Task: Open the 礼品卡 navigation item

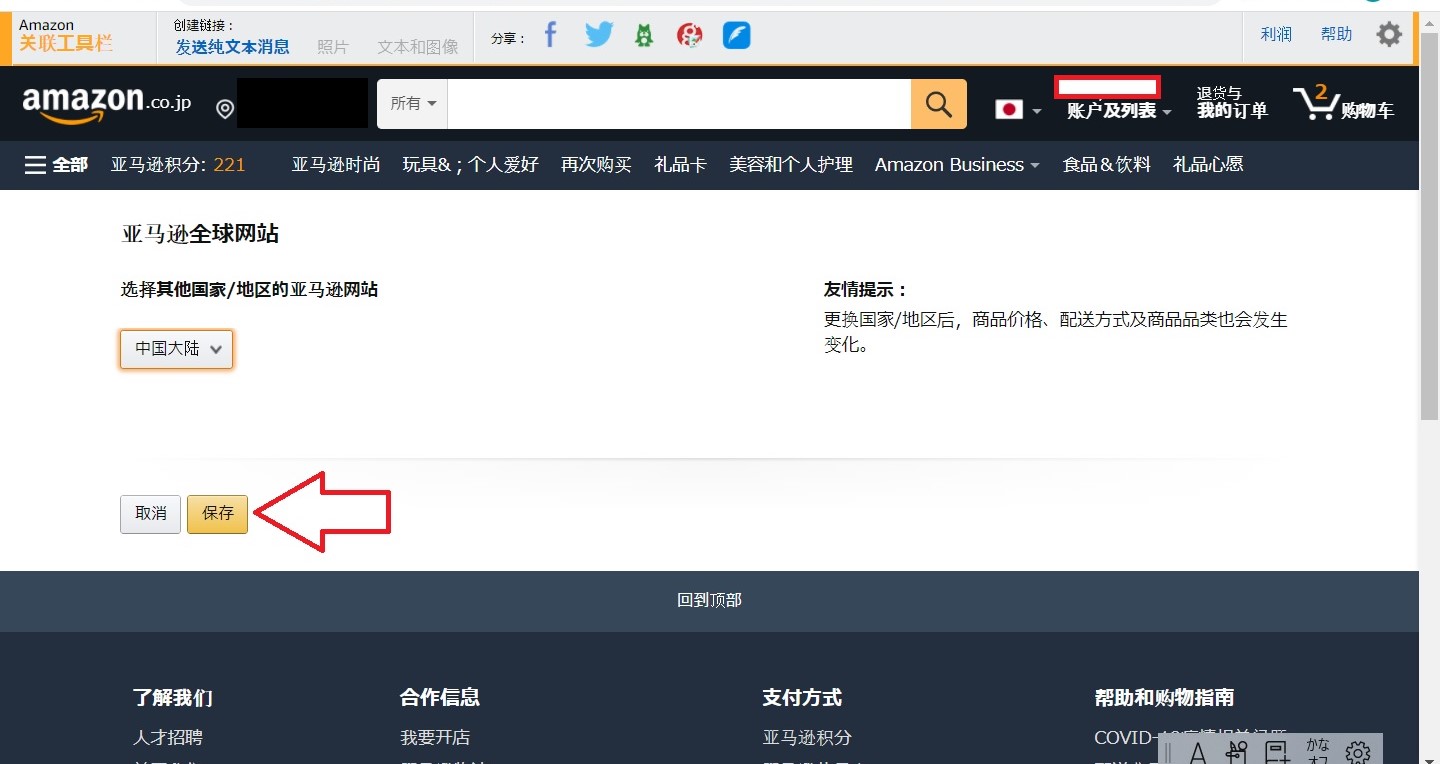Action: (680, 165)
